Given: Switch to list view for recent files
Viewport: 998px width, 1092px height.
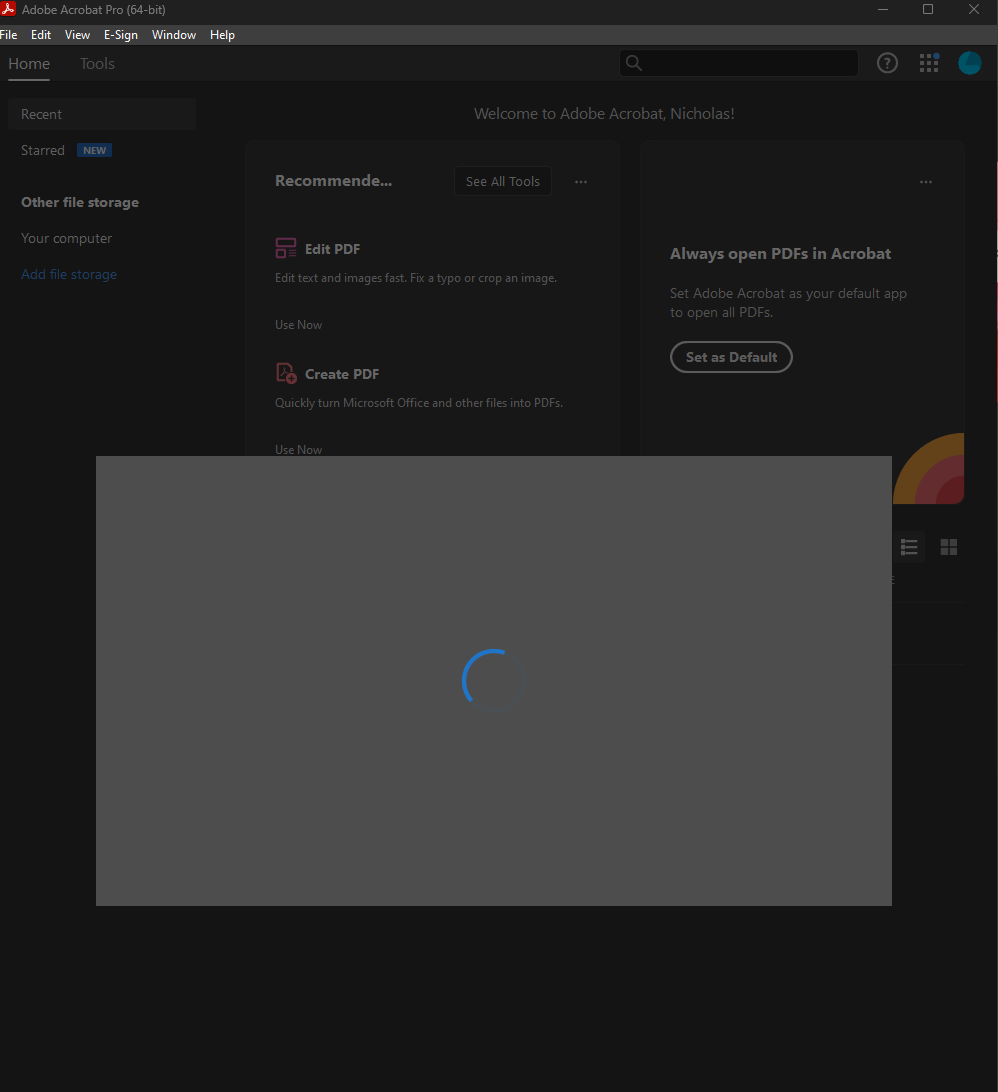Looking at the screenshot, I should 909,547.
